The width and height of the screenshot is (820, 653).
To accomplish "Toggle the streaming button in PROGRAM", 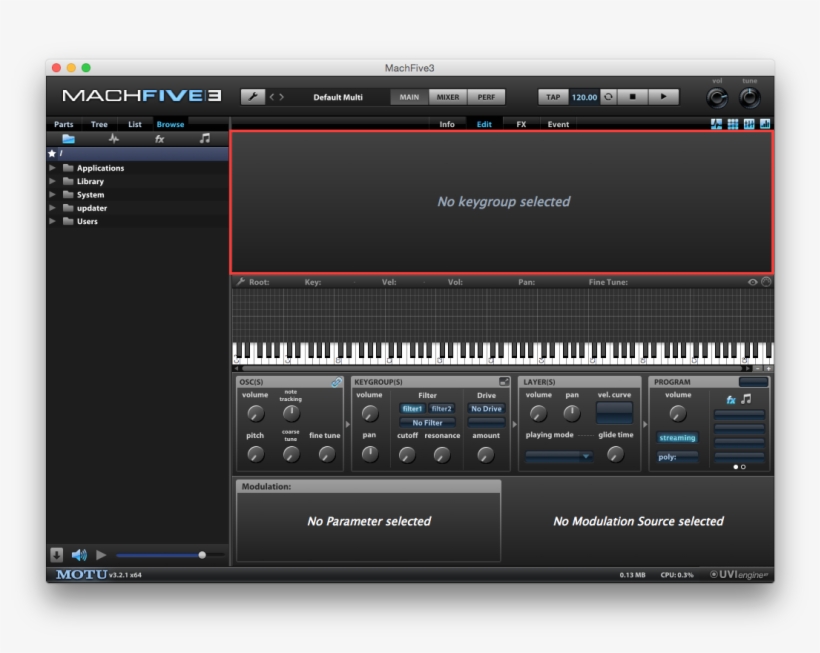I will tap(677, 438).
